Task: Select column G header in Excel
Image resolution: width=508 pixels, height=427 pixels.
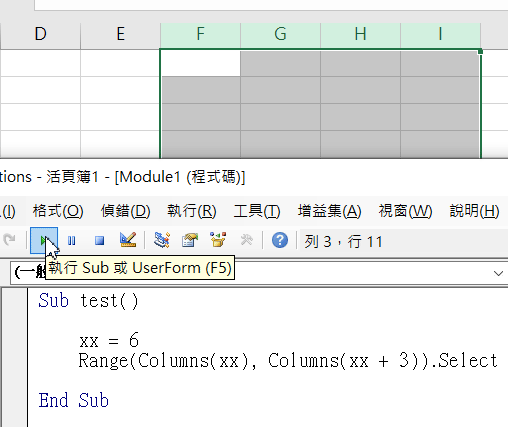Action: 280,34
